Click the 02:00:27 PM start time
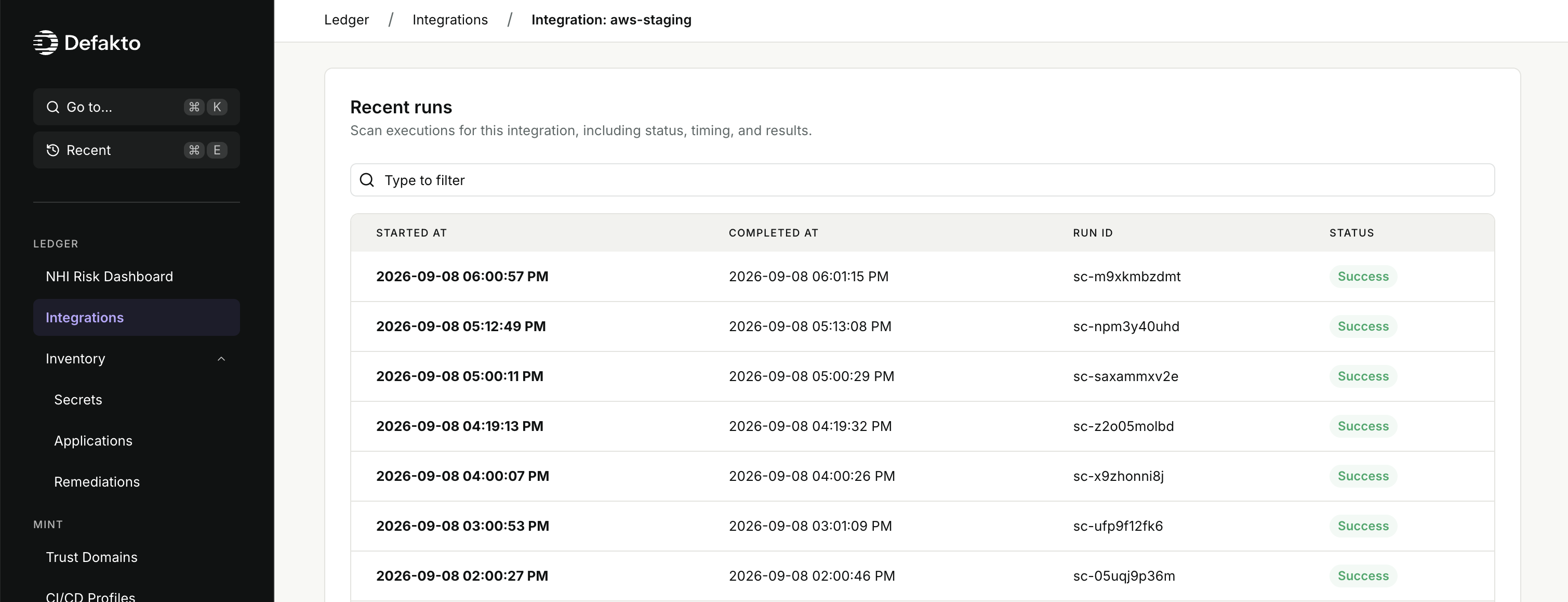This screenshot has height=602, width=1568. [x=462, y=577]
